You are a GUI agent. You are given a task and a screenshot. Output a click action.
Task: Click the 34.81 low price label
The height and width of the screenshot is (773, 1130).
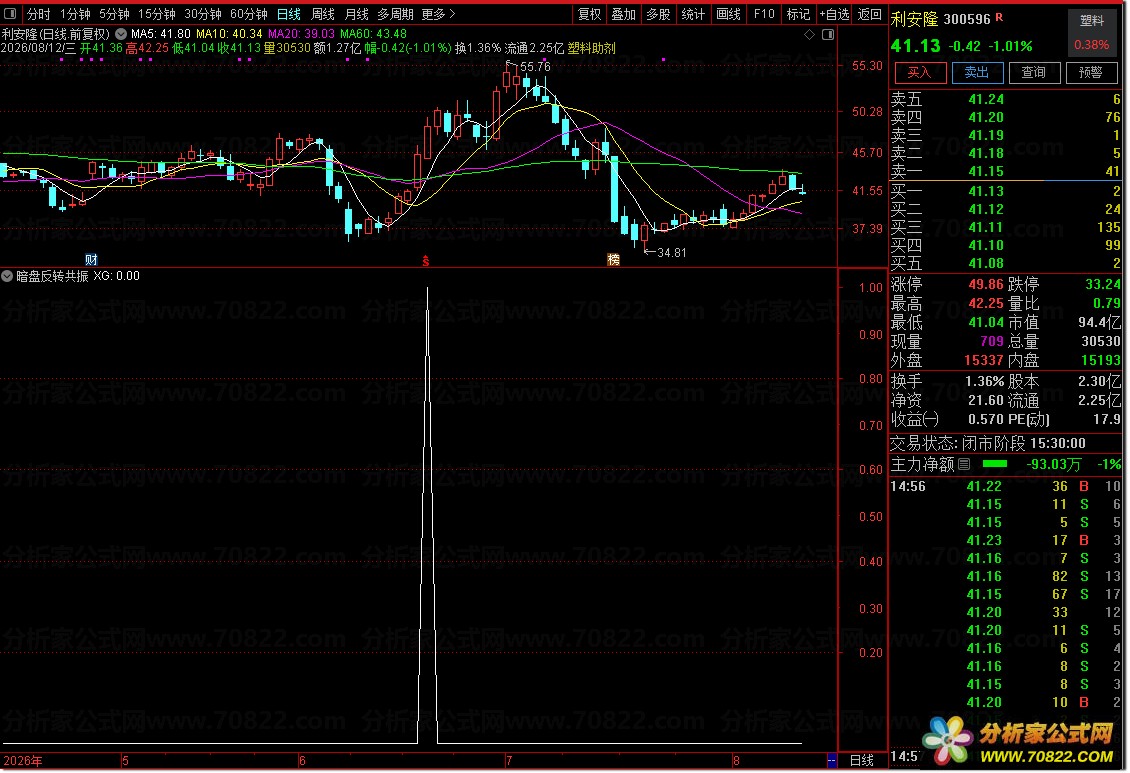point(672,253)
